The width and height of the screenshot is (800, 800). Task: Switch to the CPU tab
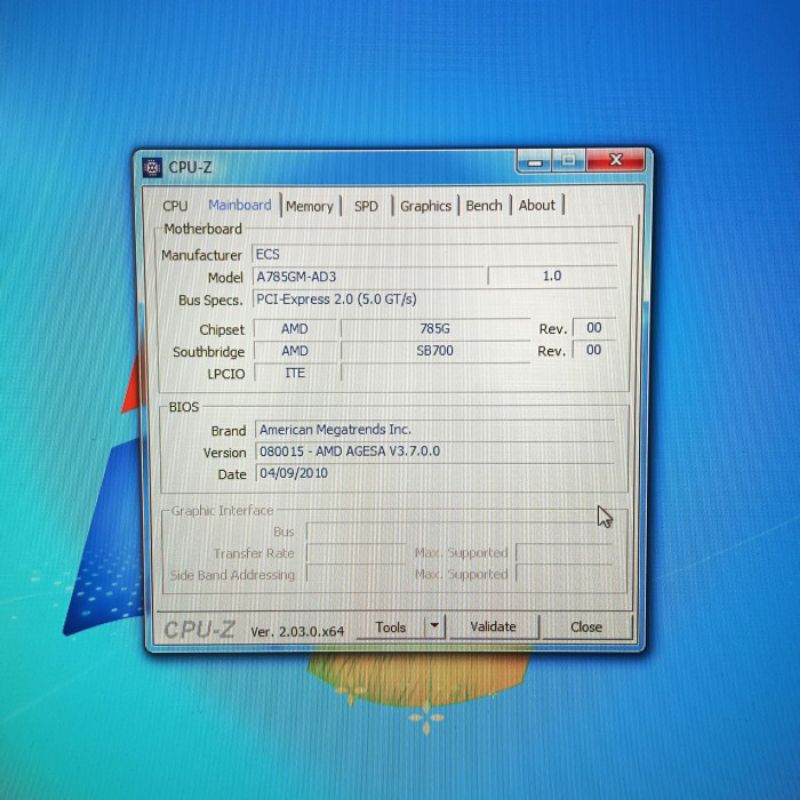point(175,206)
